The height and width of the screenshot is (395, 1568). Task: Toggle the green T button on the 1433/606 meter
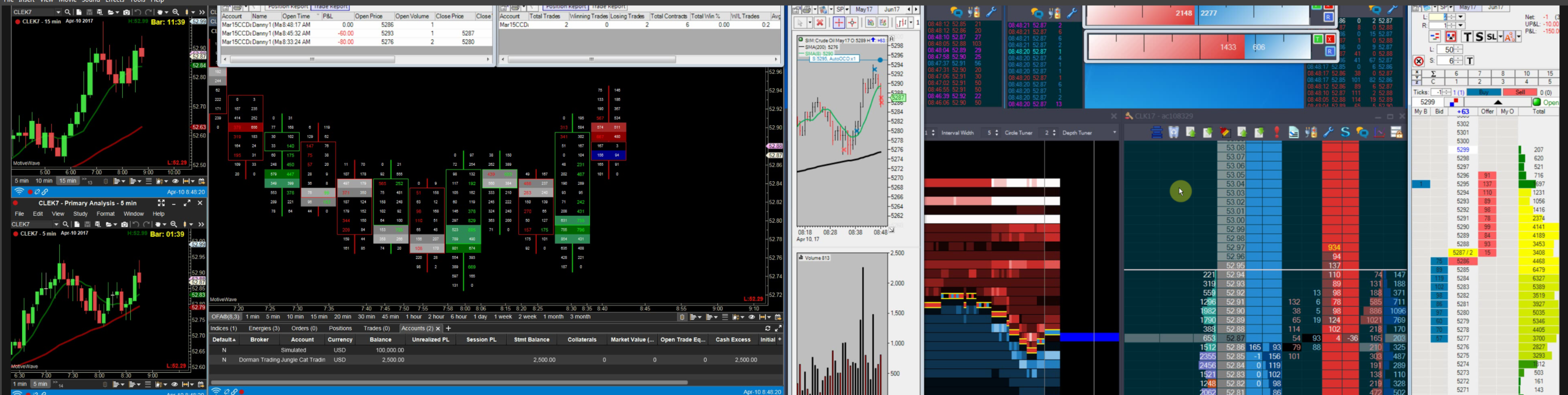click(1318, 40)
